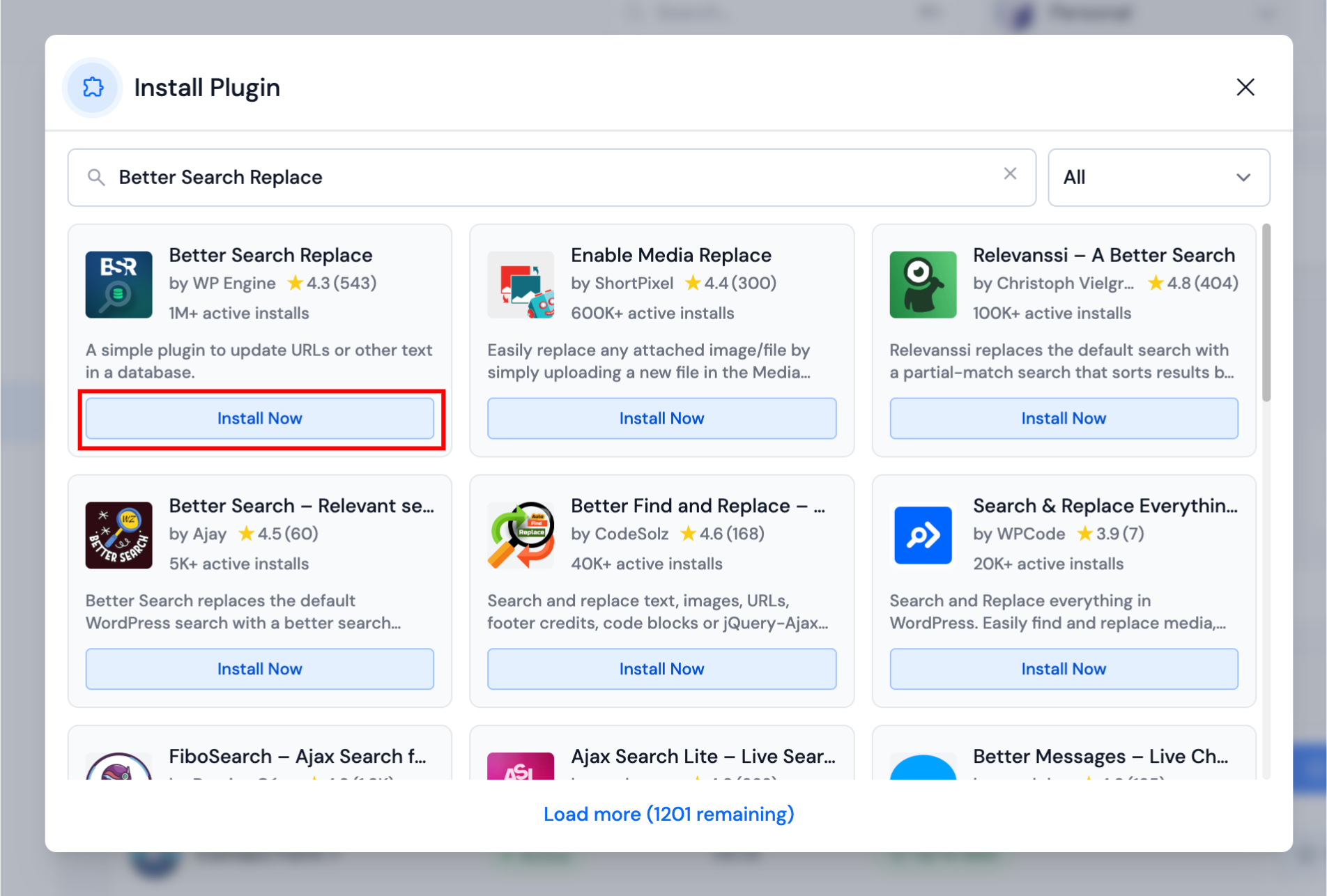The width and height of the screenshot is (1327, 896).
Task: Click 'by ShortPixel' author text
Action: [622, 284]
